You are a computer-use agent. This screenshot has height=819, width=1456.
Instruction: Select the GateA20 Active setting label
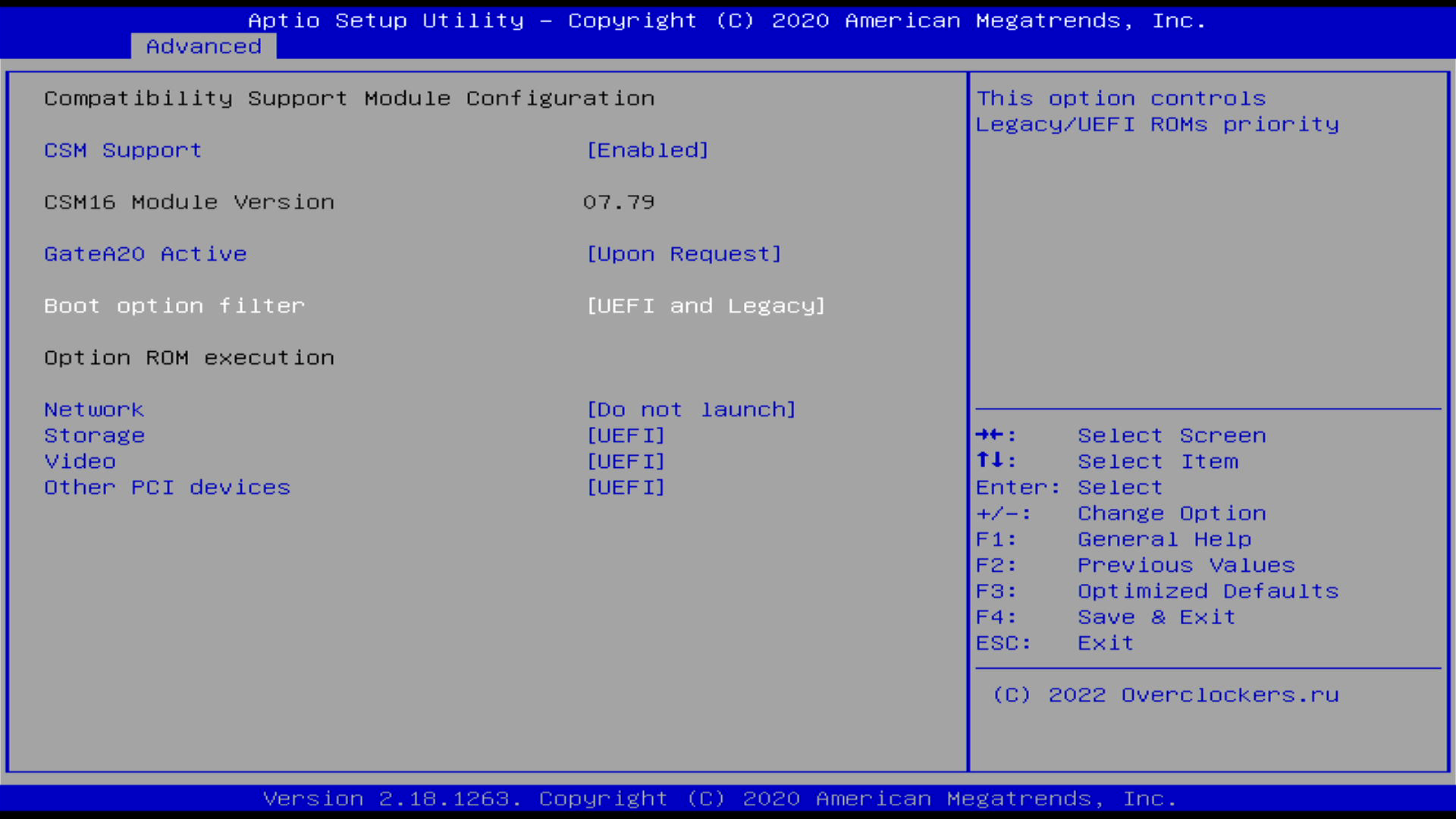146,254
